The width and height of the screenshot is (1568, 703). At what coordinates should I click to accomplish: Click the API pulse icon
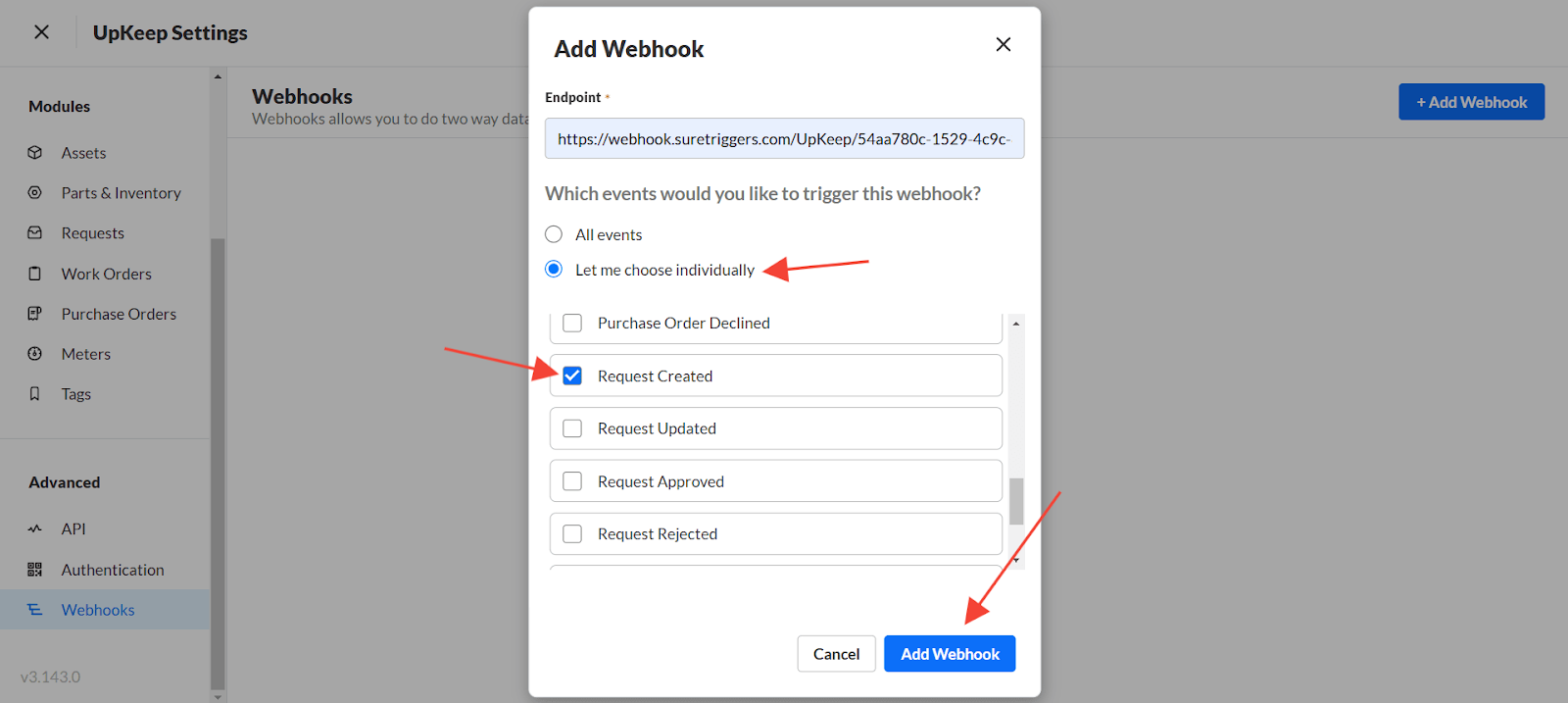(35, 528)
